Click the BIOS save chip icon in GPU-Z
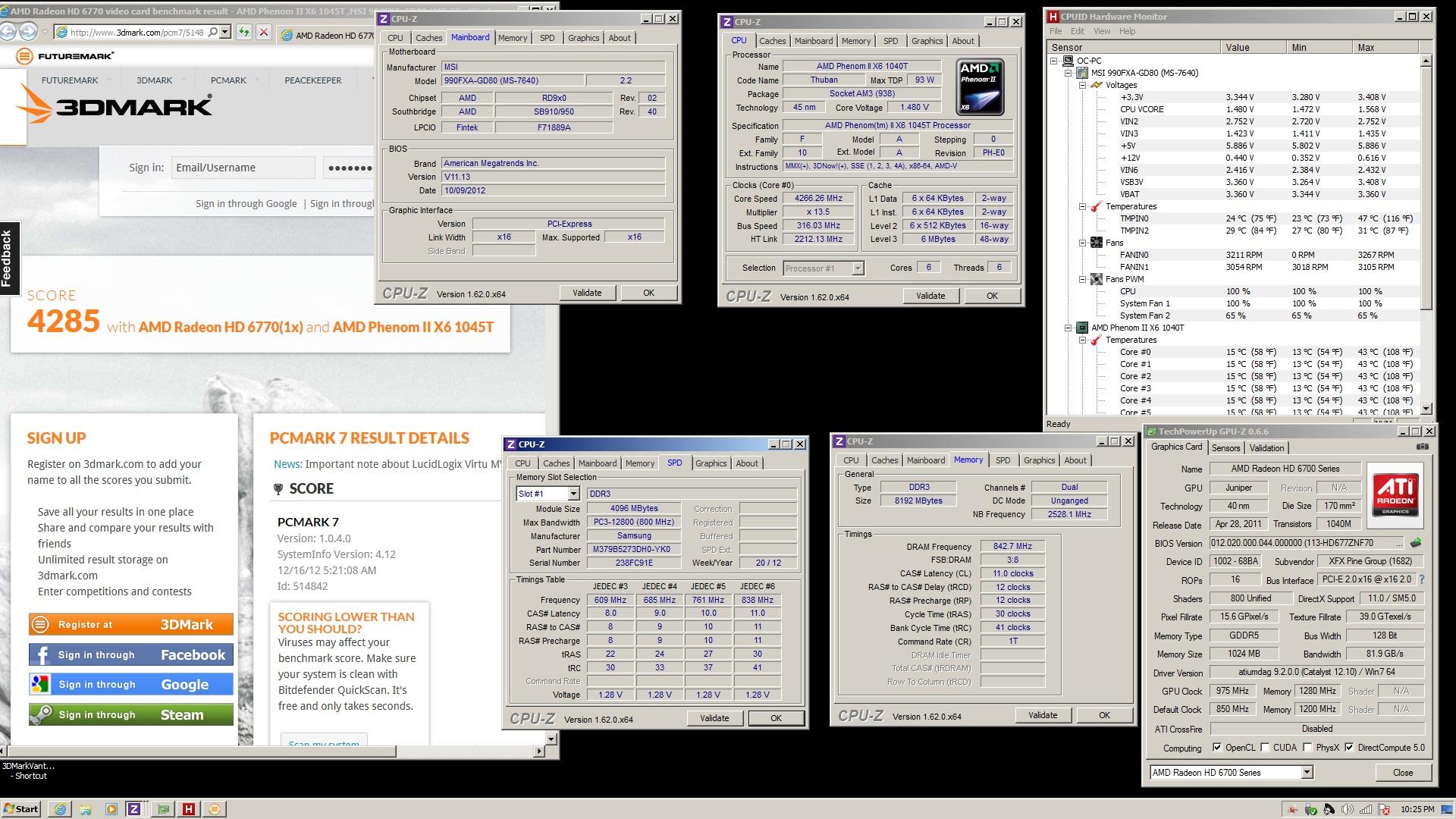1456x819 pixels. coord(1416,543)
